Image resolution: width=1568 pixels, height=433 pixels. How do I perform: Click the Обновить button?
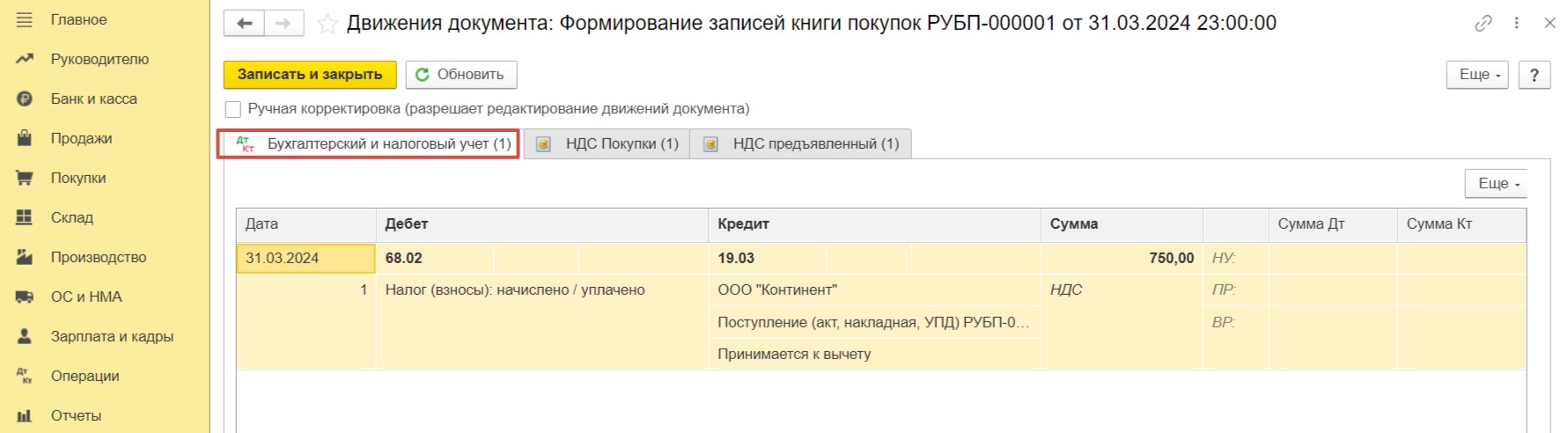(460, 75)
